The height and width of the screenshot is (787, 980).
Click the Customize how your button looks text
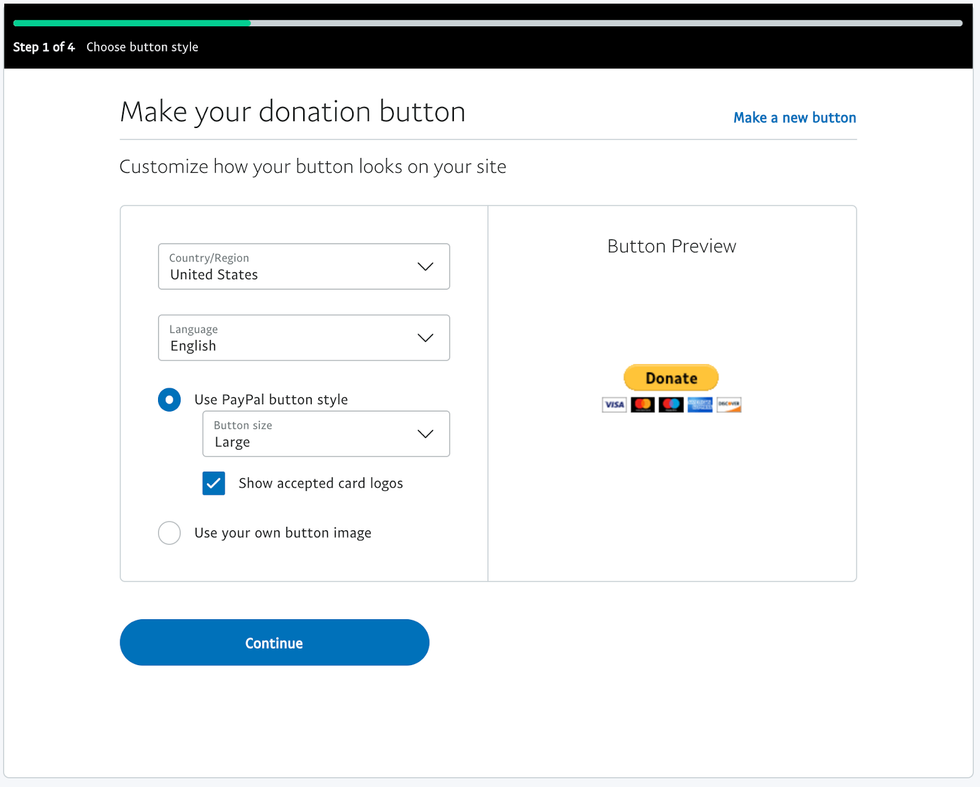tap(313, 167)
